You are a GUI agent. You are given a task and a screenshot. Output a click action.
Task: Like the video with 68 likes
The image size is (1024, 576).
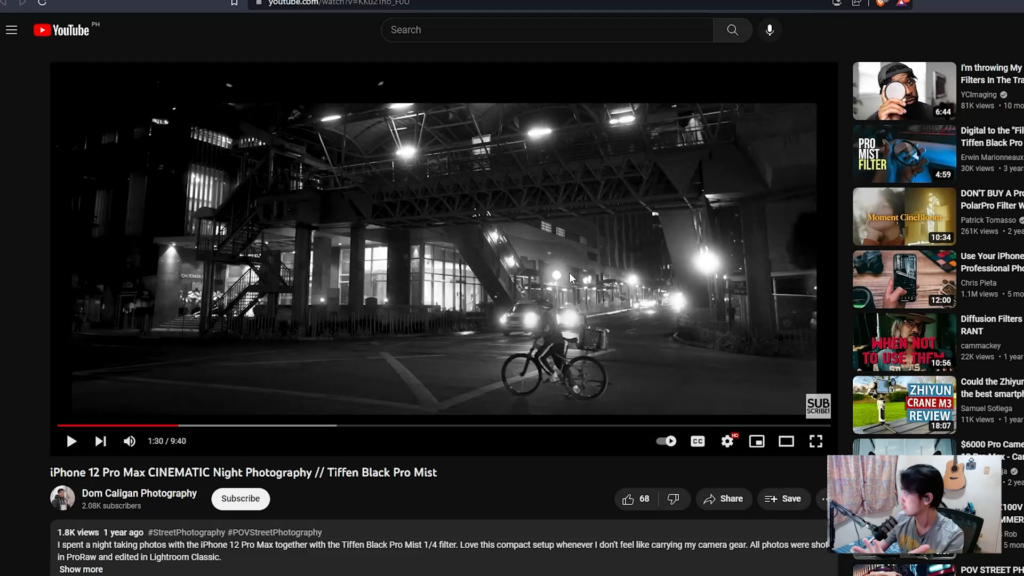[636, 499]
